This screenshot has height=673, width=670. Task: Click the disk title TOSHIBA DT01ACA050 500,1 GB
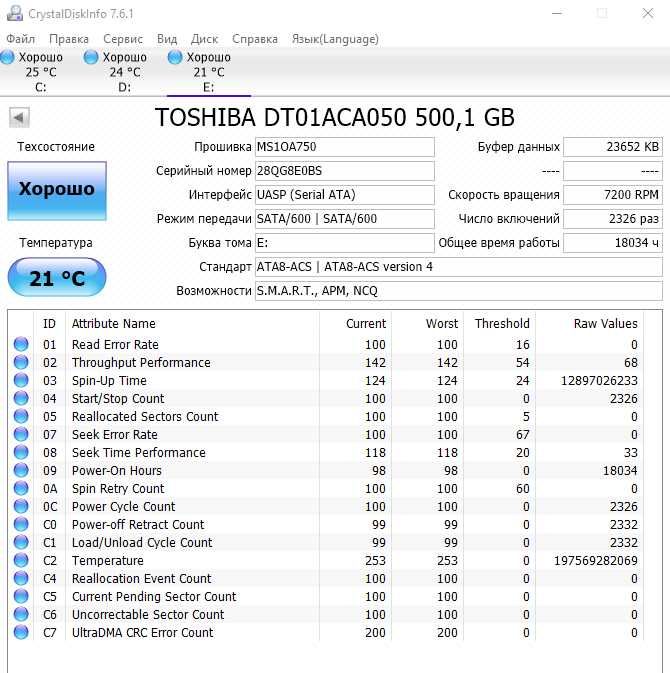pos(335,117)
